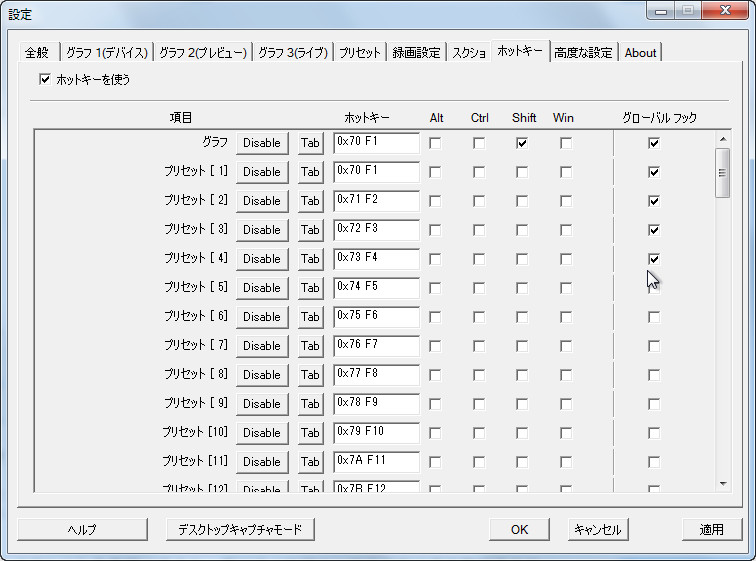Screen dimensions: 756x561
Task: Click Tab button for プリセット [ 2]
Action: pyautogui.click(x=310, y=201)
